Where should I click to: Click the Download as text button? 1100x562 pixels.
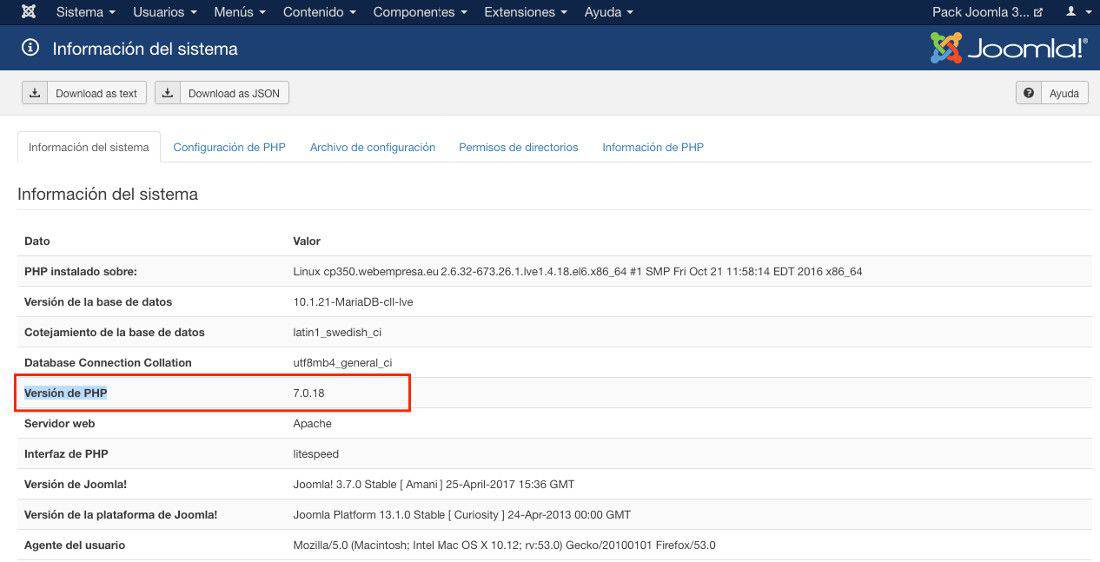click(84, 93)
